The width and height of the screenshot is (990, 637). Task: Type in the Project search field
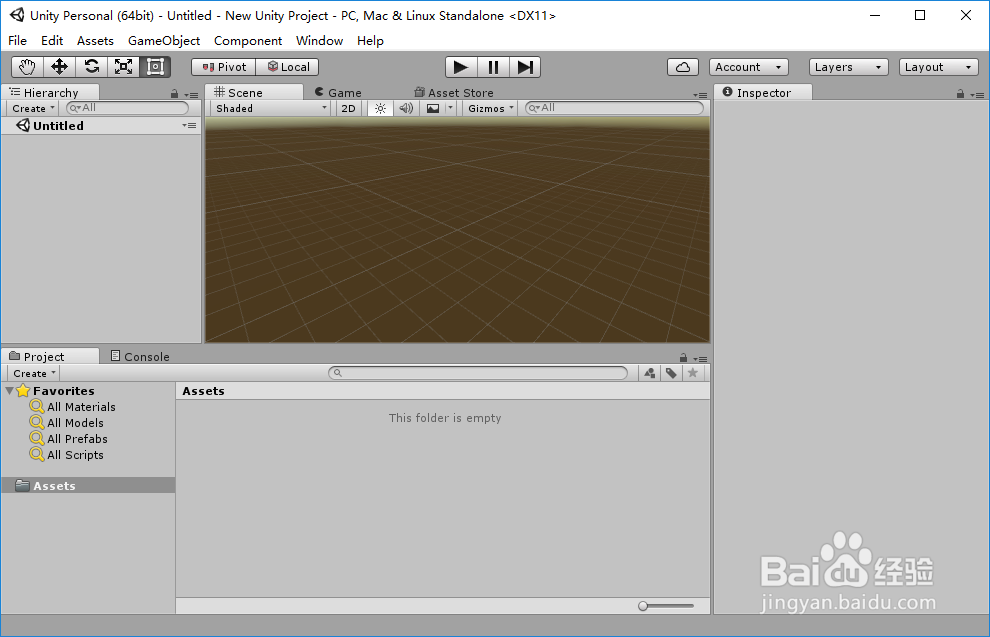(478, 372)
